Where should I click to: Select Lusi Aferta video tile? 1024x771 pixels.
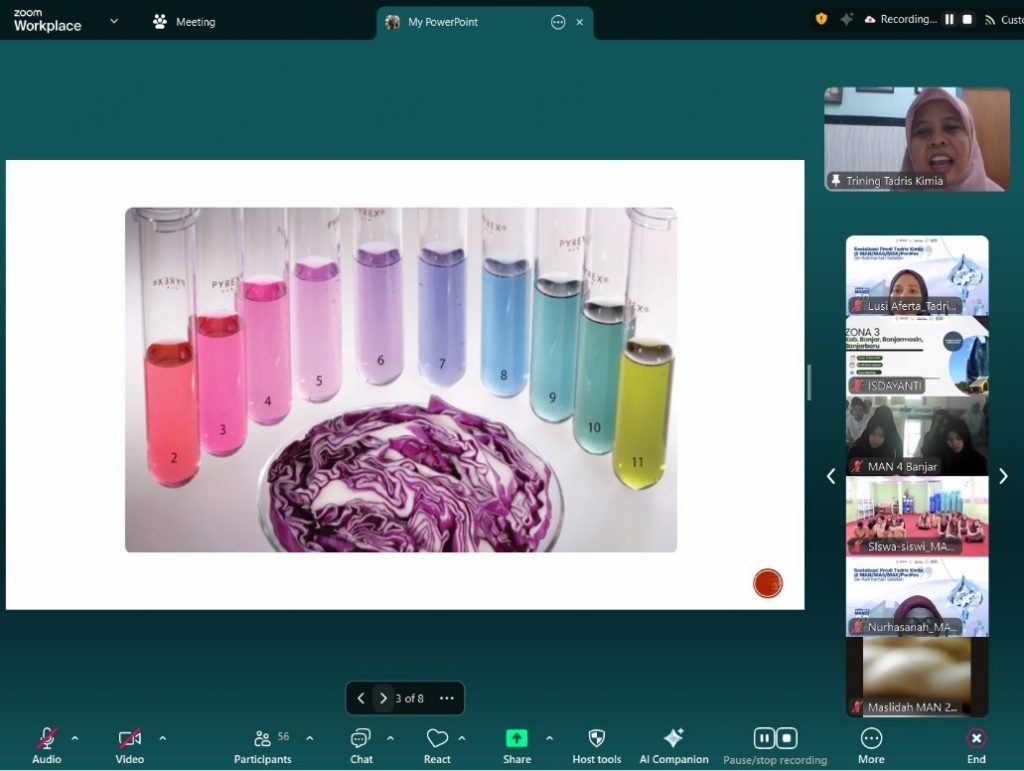point(917,275)
